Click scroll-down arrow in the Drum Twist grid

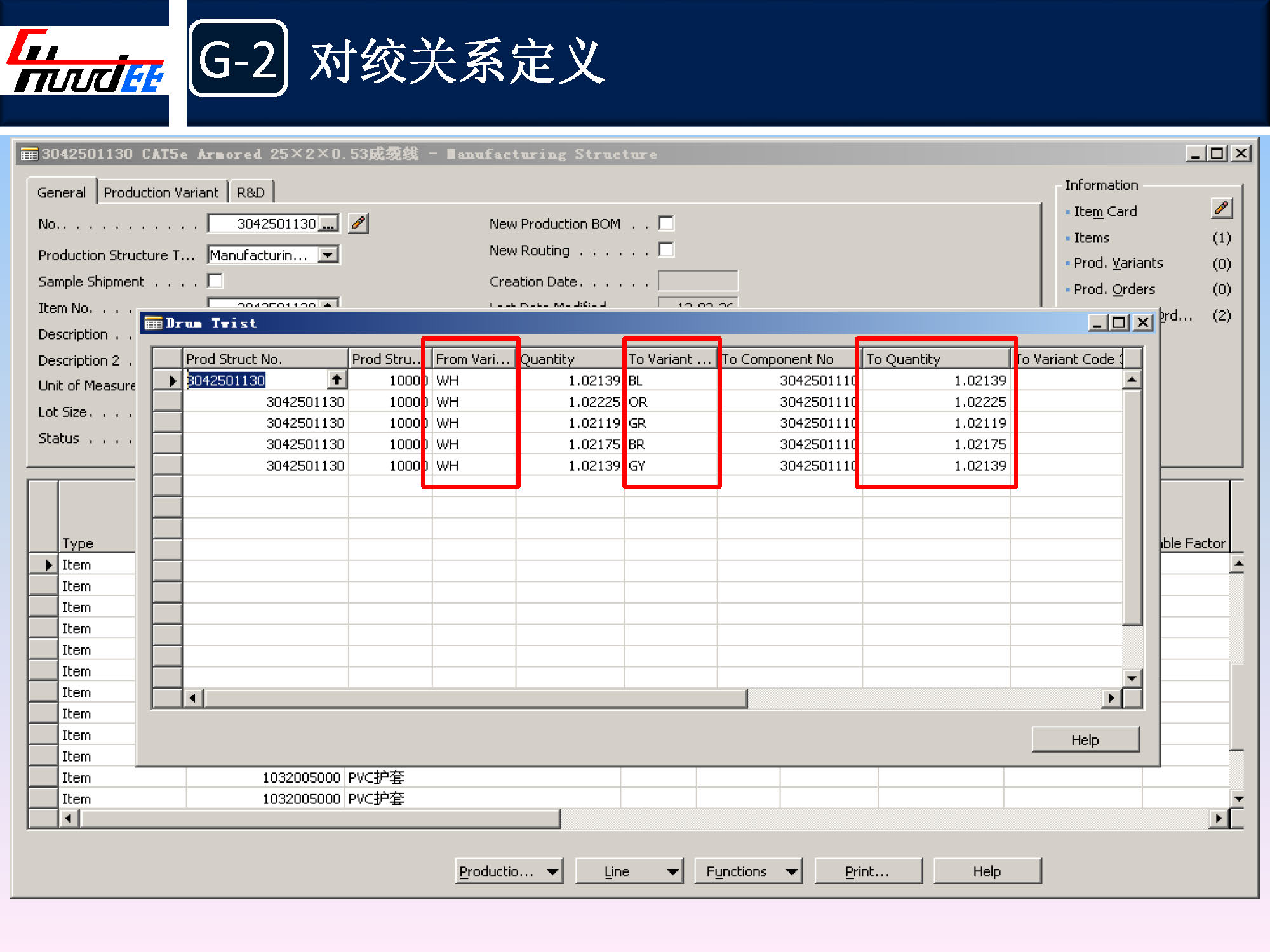(1132, 678)
